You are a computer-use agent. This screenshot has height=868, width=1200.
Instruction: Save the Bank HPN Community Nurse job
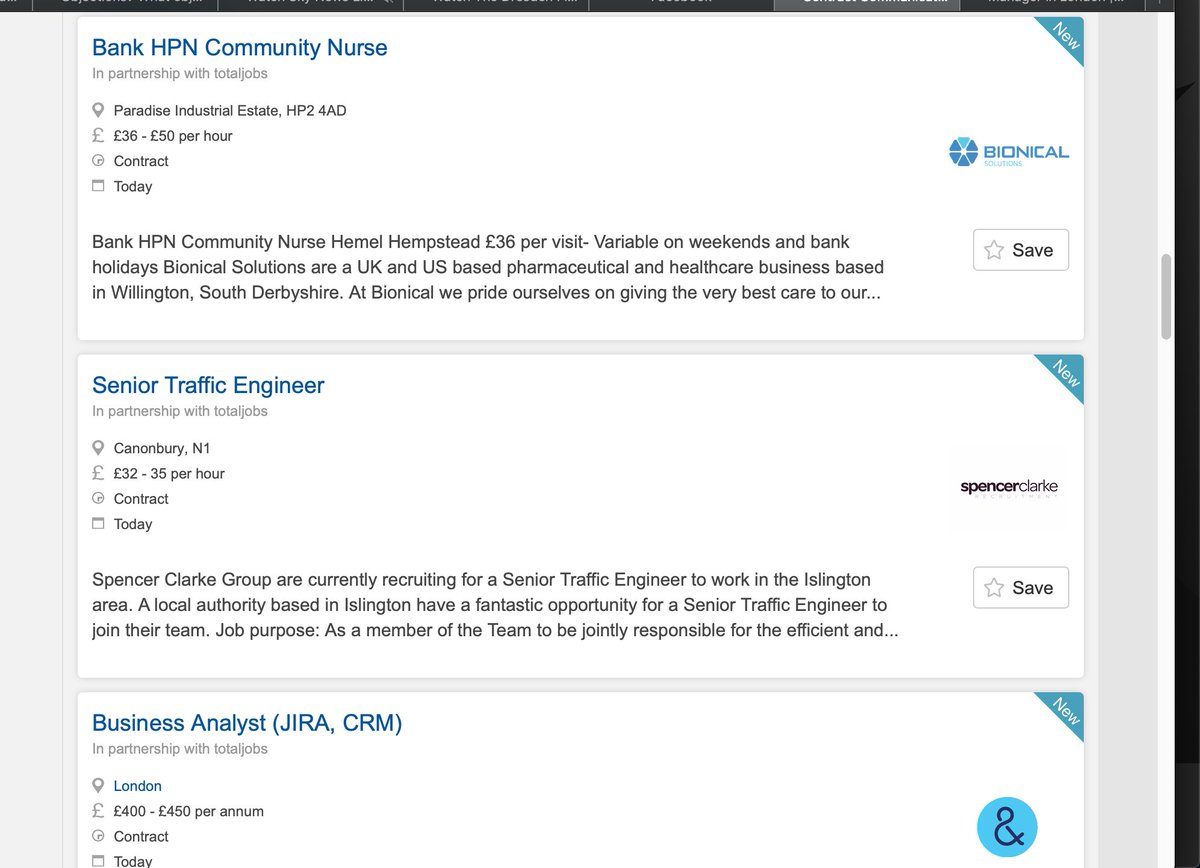1020,250
